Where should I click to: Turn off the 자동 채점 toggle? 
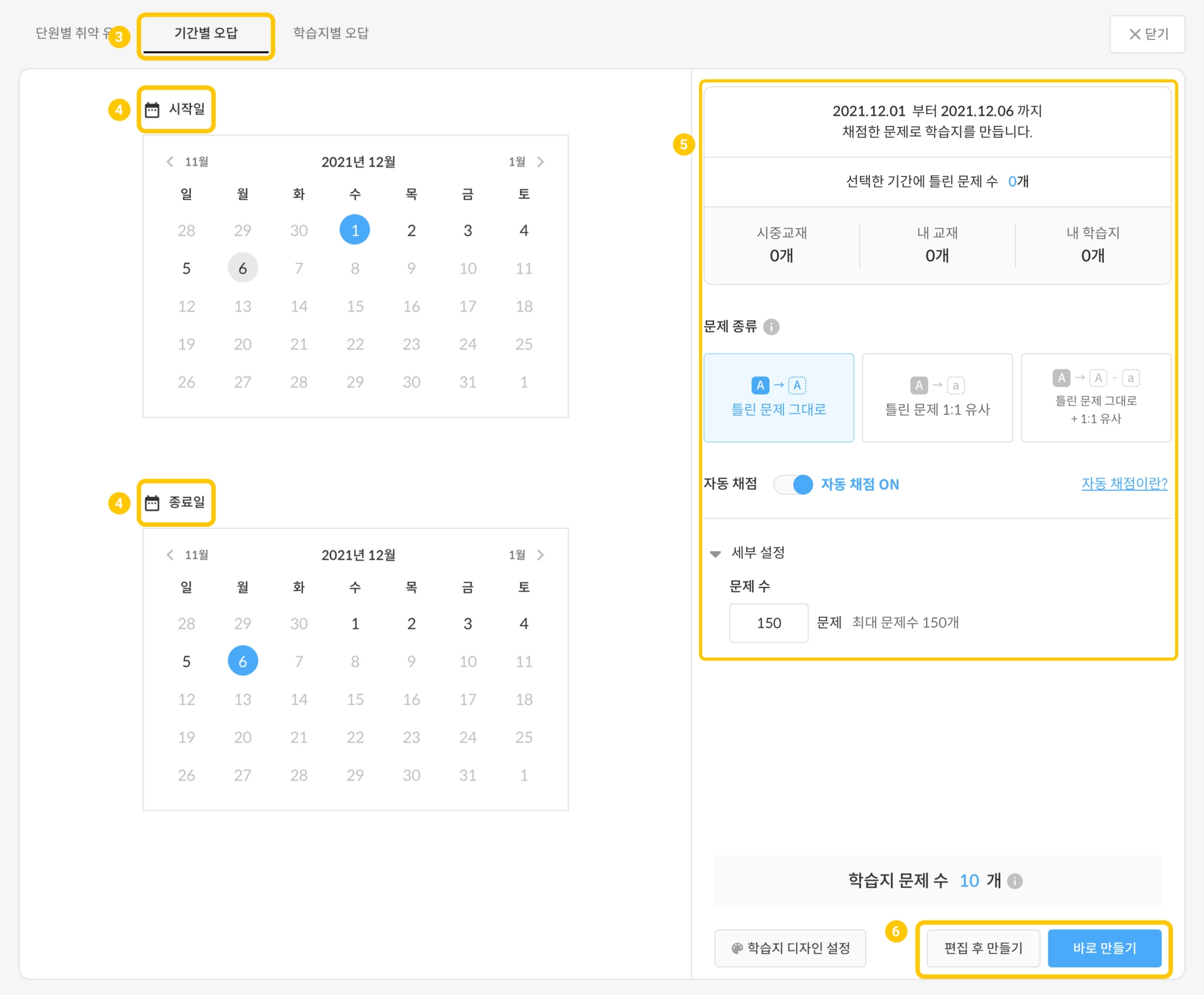pos(794,485)
